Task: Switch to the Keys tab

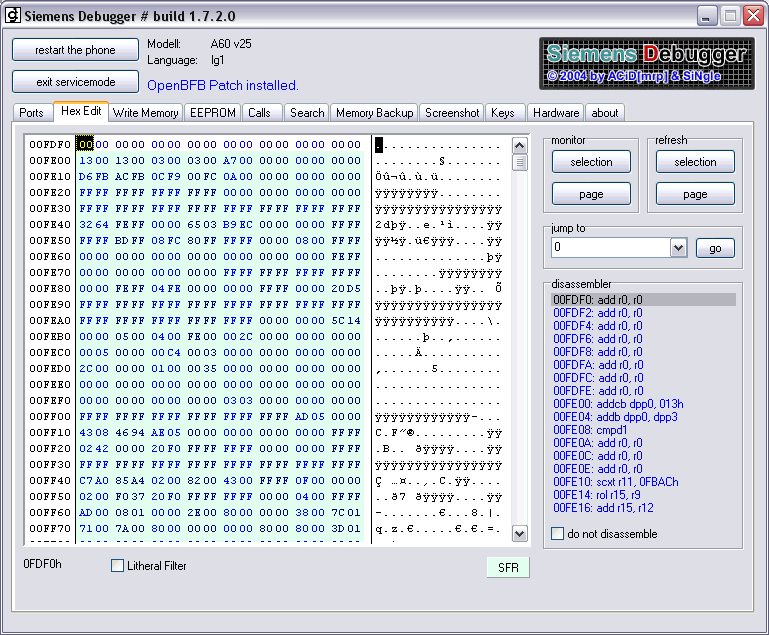Action: tap(503, 113)
